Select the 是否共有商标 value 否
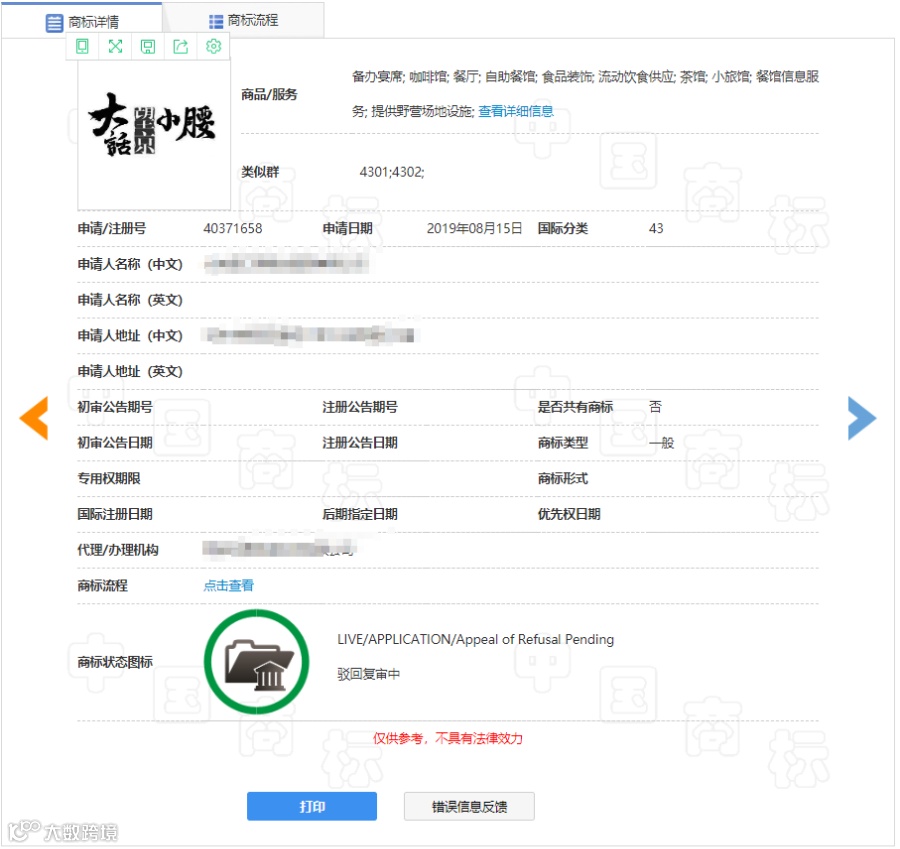The image size is (900, 849). (655, 407)
